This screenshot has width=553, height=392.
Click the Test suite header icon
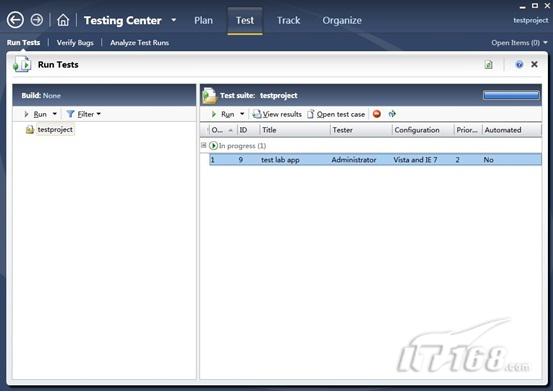click(x=209, y=96)
